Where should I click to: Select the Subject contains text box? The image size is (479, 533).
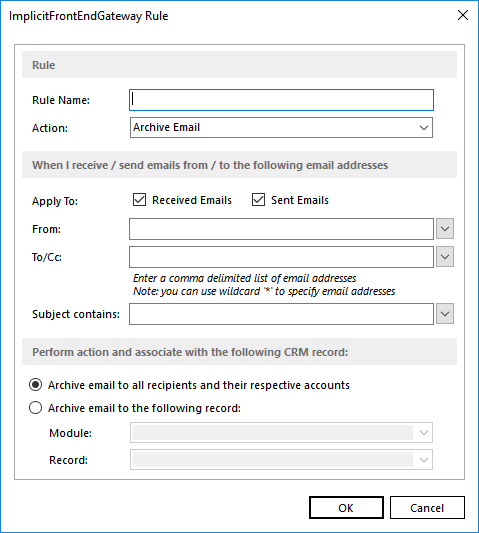[x=281, y=314]
